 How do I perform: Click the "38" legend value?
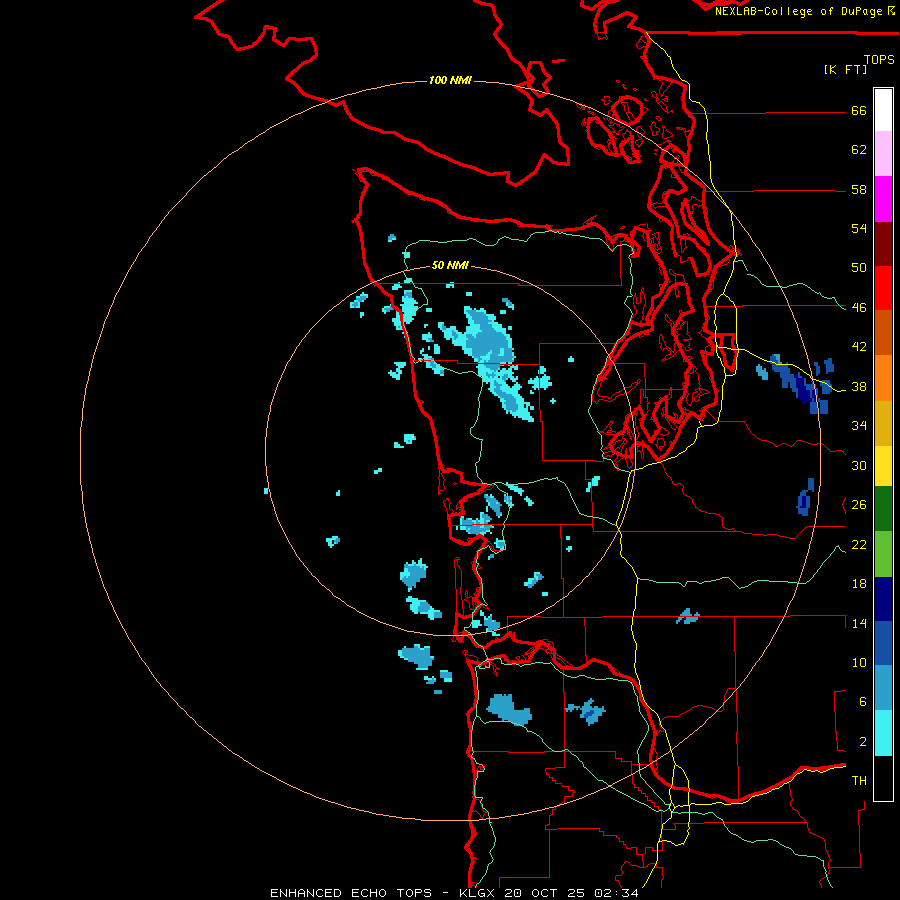point(859,386)
